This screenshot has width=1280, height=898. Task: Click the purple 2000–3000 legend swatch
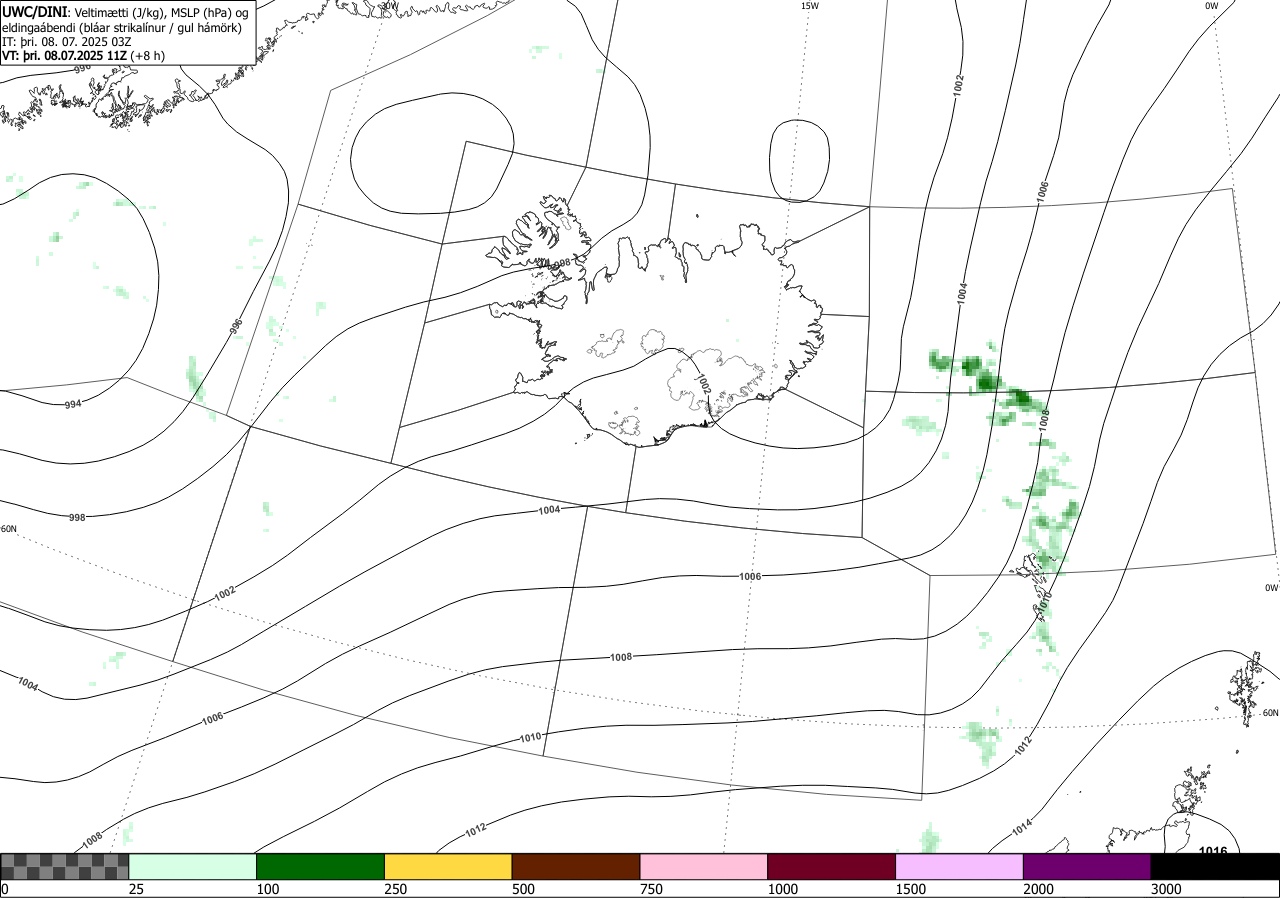1087,866
